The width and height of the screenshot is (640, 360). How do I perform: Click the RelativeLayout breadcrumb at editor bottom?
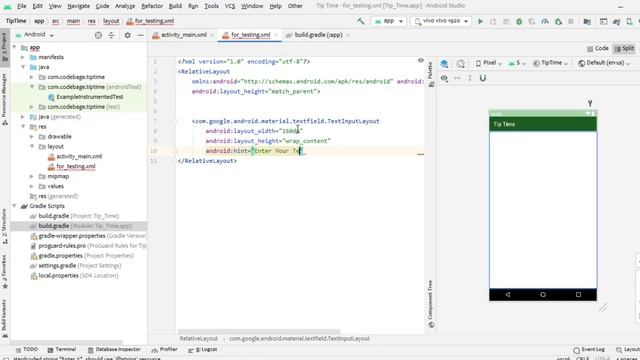point(199,339)
